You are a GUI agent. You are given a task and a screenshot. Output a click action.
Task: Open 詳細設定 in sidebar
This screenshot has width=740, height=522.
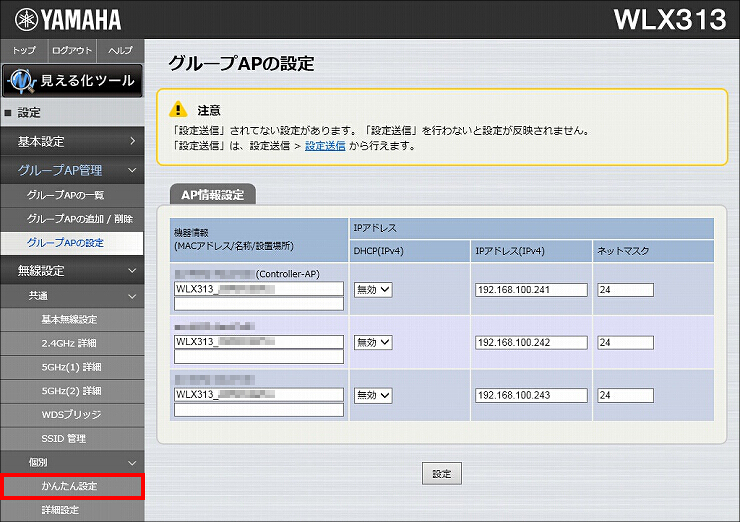click(72, 510)
